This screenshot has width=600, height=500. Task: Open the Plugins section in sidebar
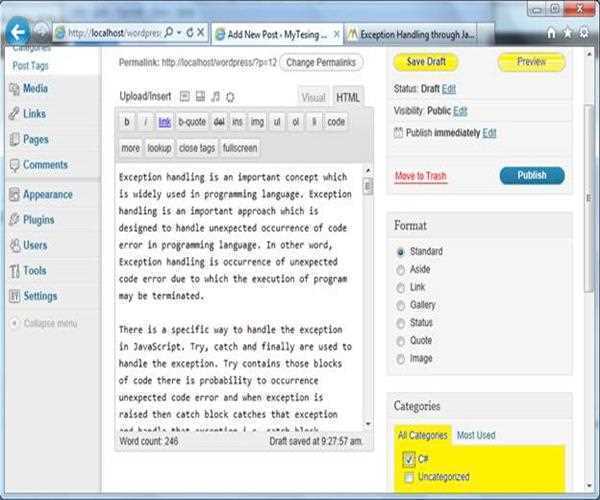click(x=38, y=220)
